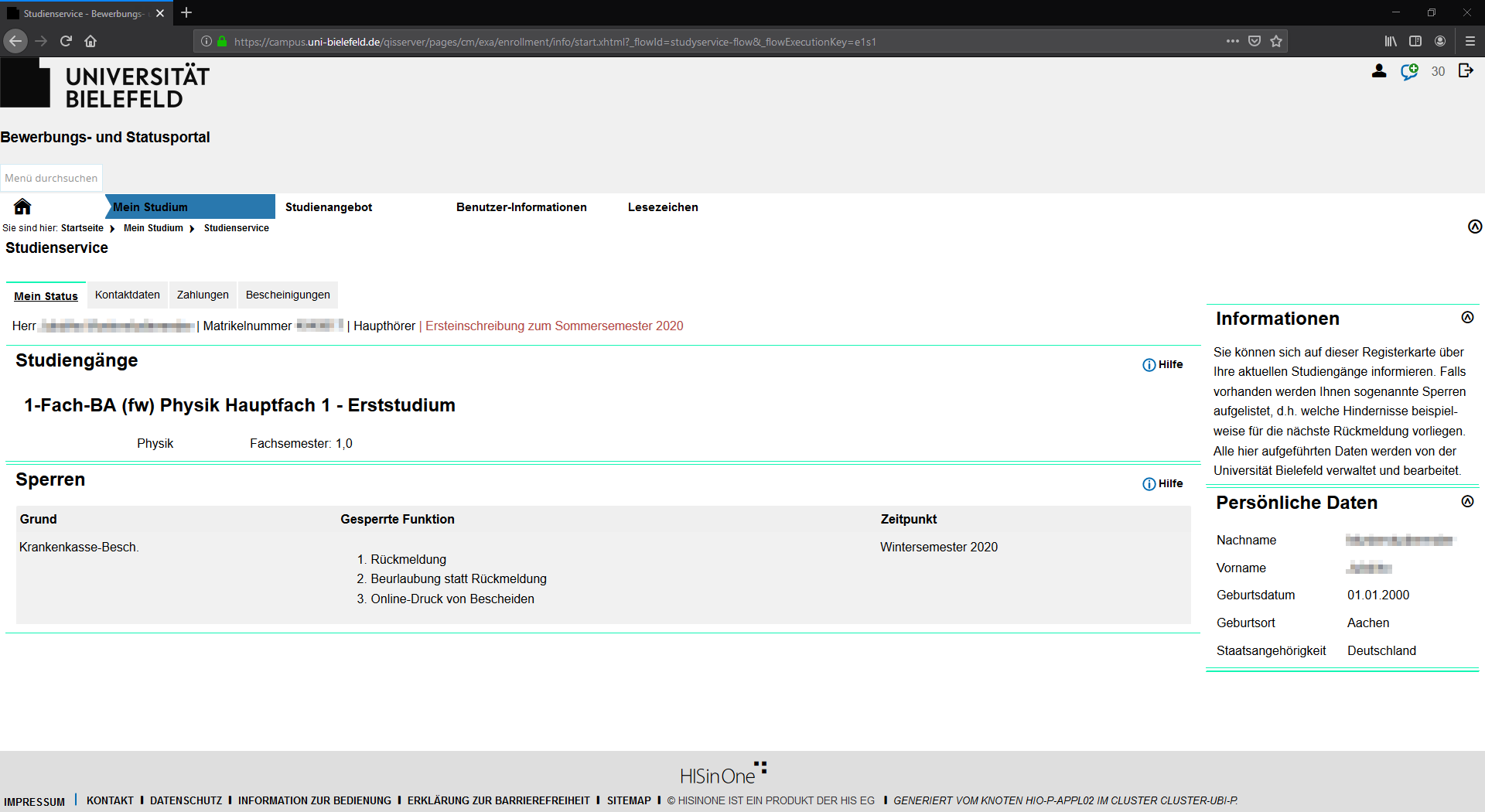Open the Firefox hamburger menu
This screenshot has height=812, width=1485.
tap(1470, 41)
